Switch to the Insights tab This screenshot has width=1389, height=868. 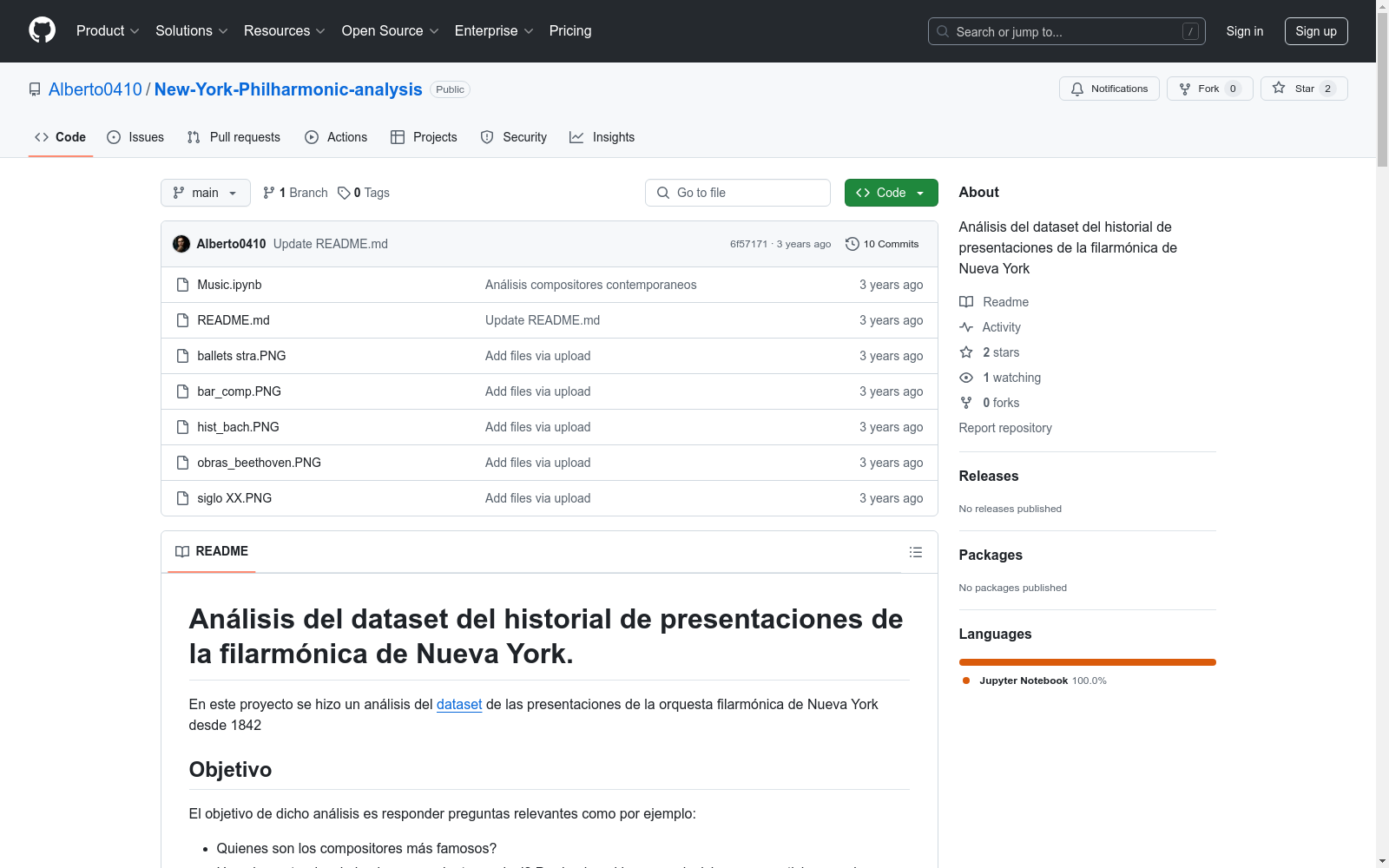coord(602,137)
